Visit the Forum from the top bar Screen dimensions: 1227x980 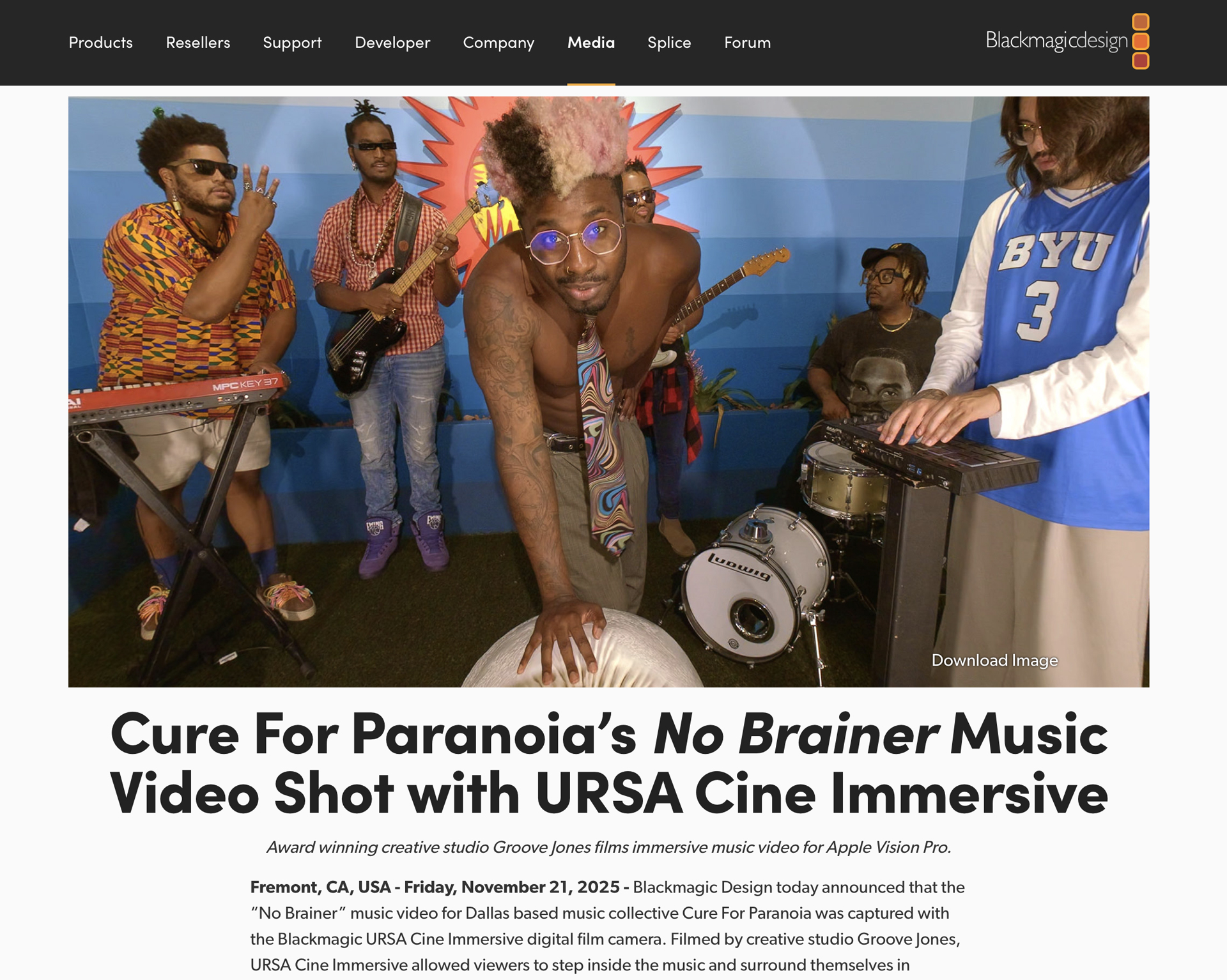[x=747, y=43]
